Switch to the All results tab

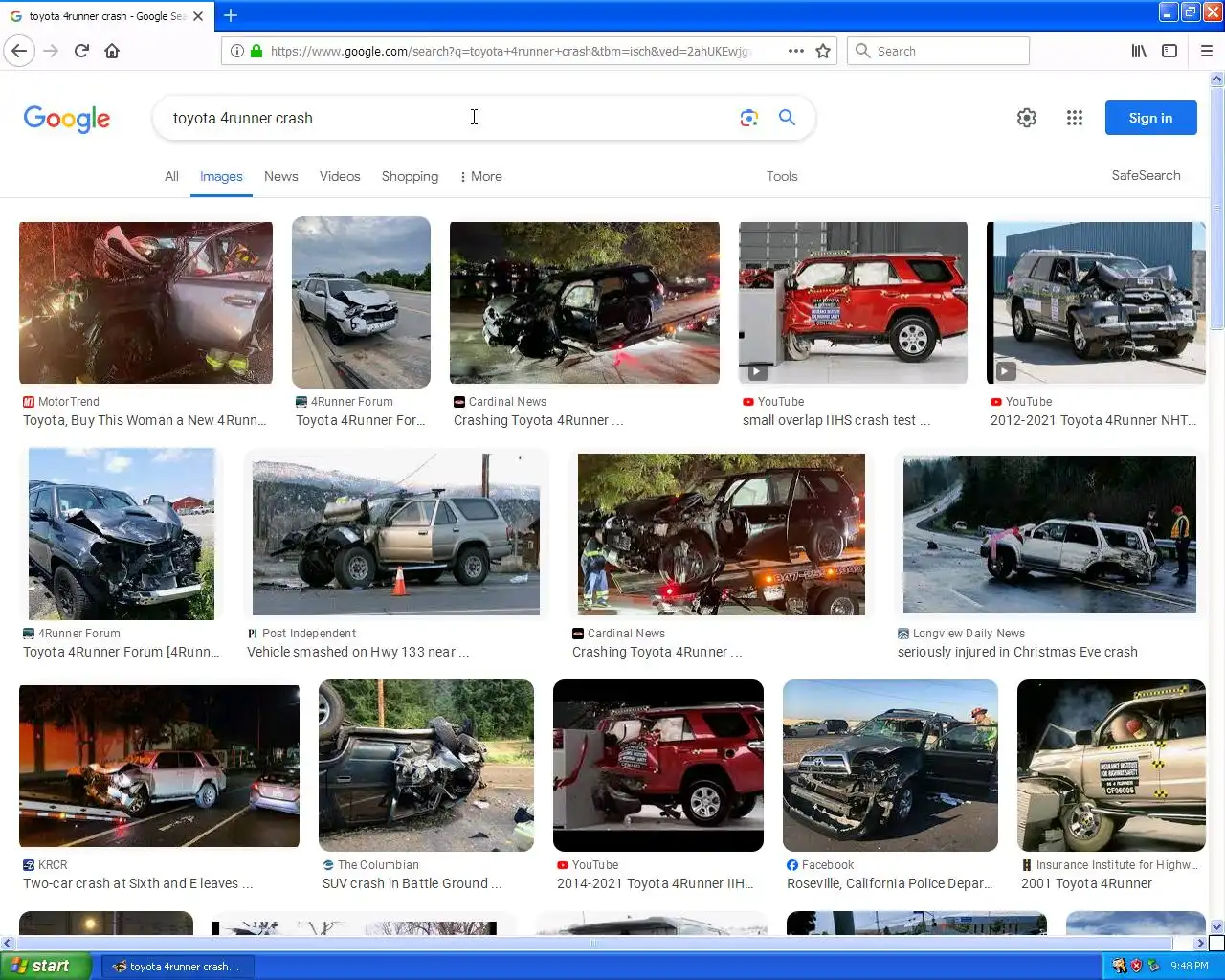point(171,176)
